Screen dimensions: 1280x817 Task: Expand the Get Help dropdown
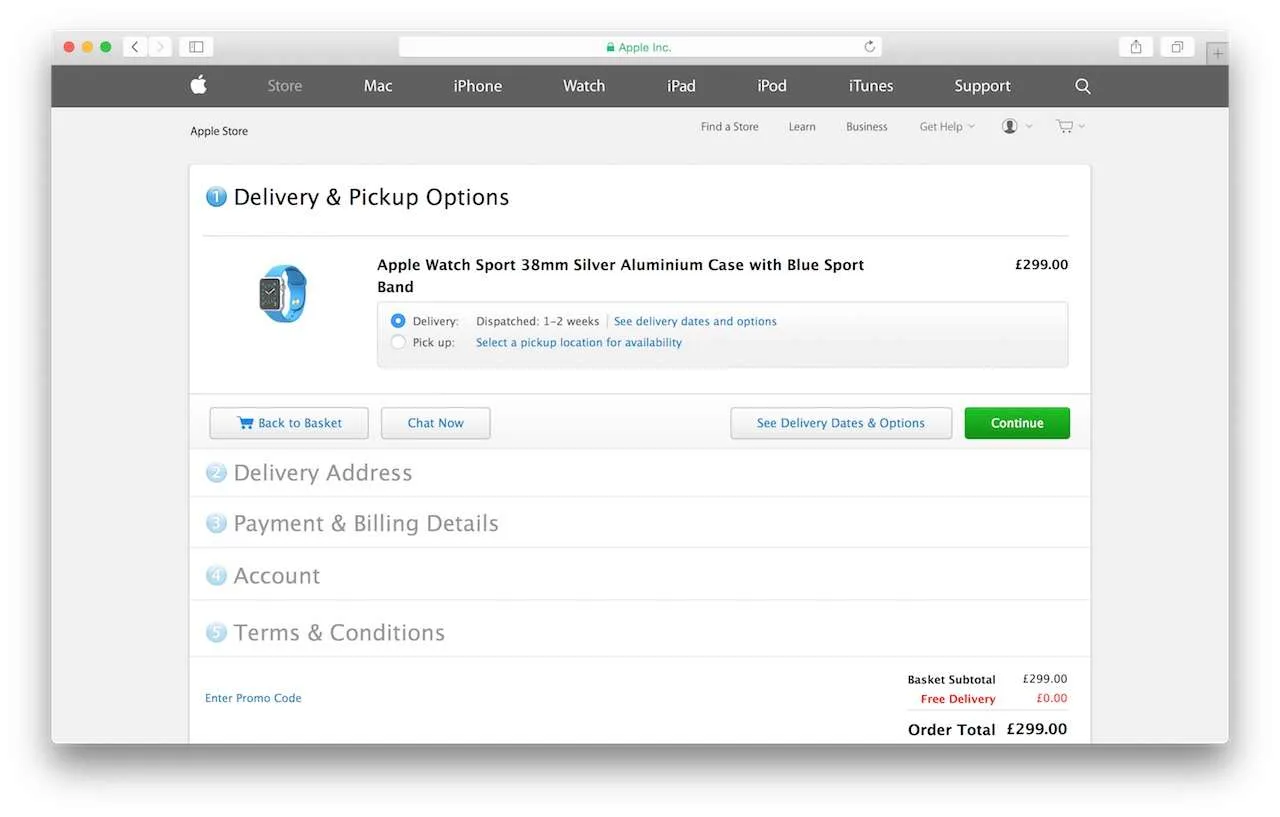946,127
